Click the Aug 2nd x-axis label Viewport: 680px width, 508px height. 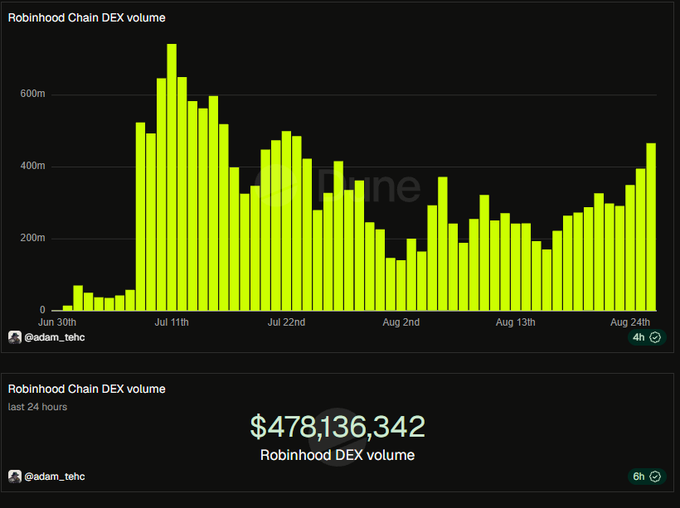(401, 322)
